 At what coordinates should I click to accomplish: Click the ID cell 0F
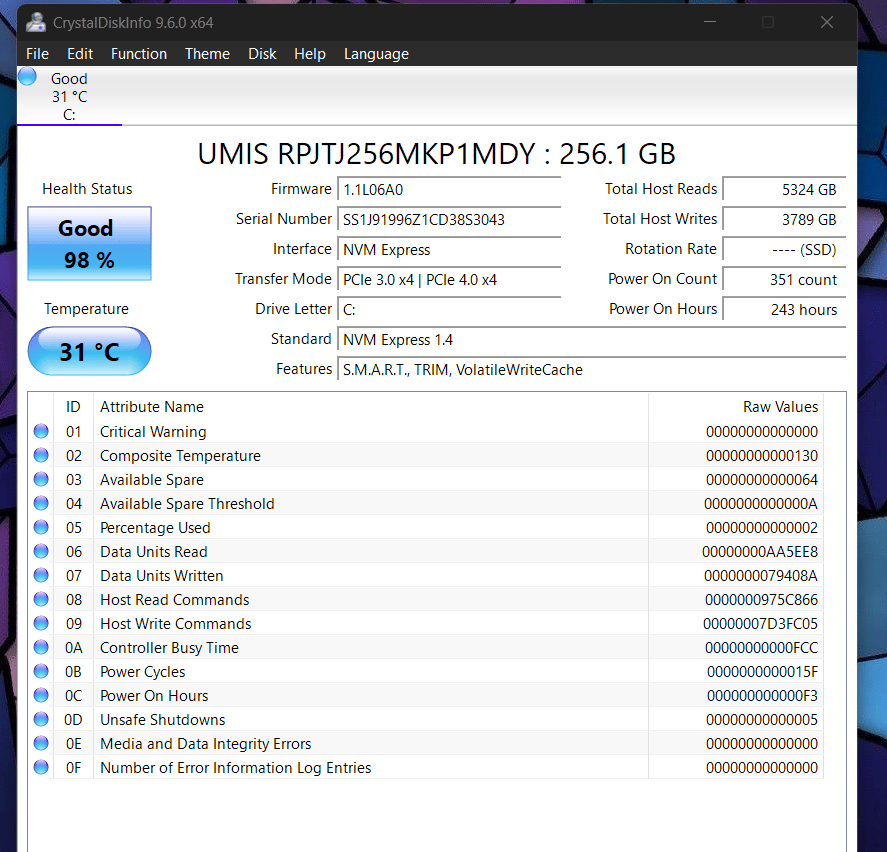(x=74, y=768)
